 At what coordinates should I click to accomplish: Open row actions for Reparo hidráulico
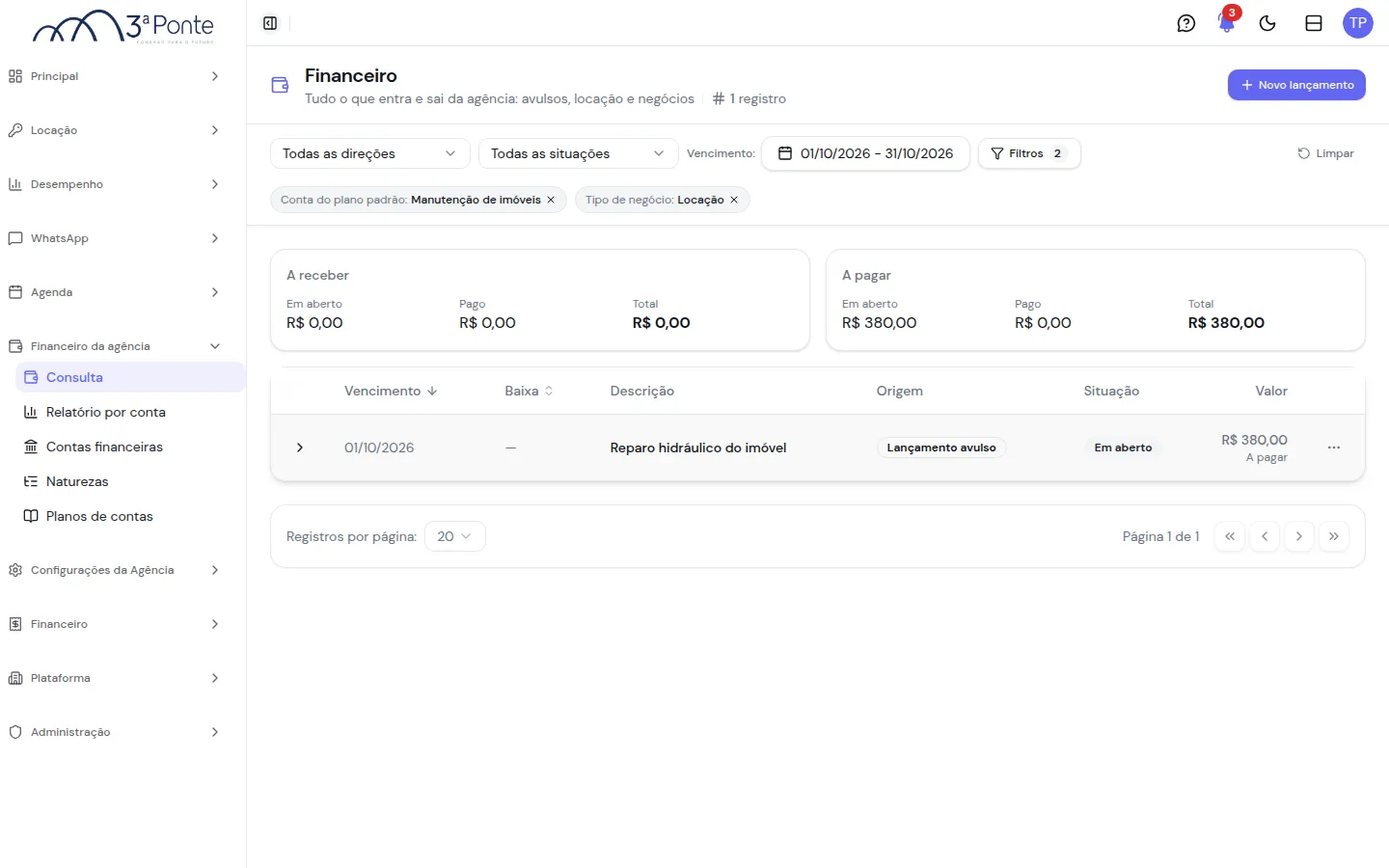1334,448
